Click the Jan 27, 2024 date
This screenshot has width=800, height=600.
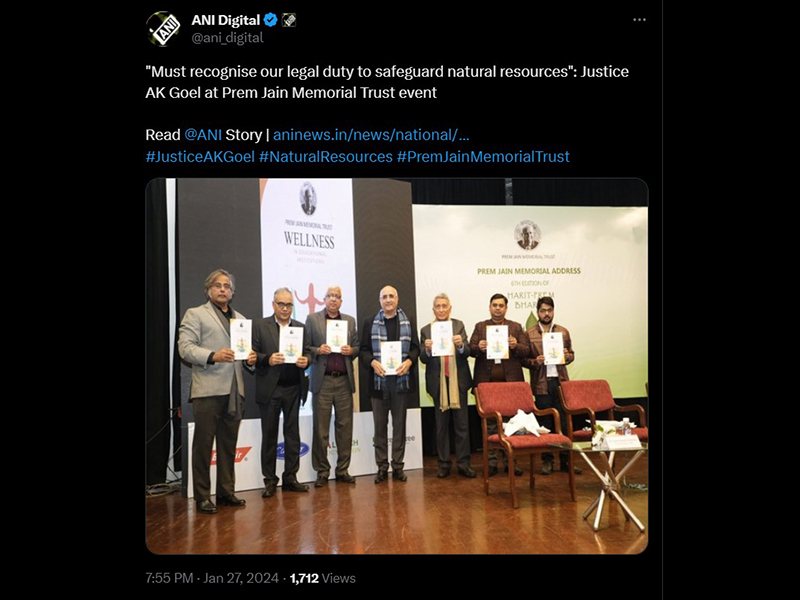click(241, 578)
